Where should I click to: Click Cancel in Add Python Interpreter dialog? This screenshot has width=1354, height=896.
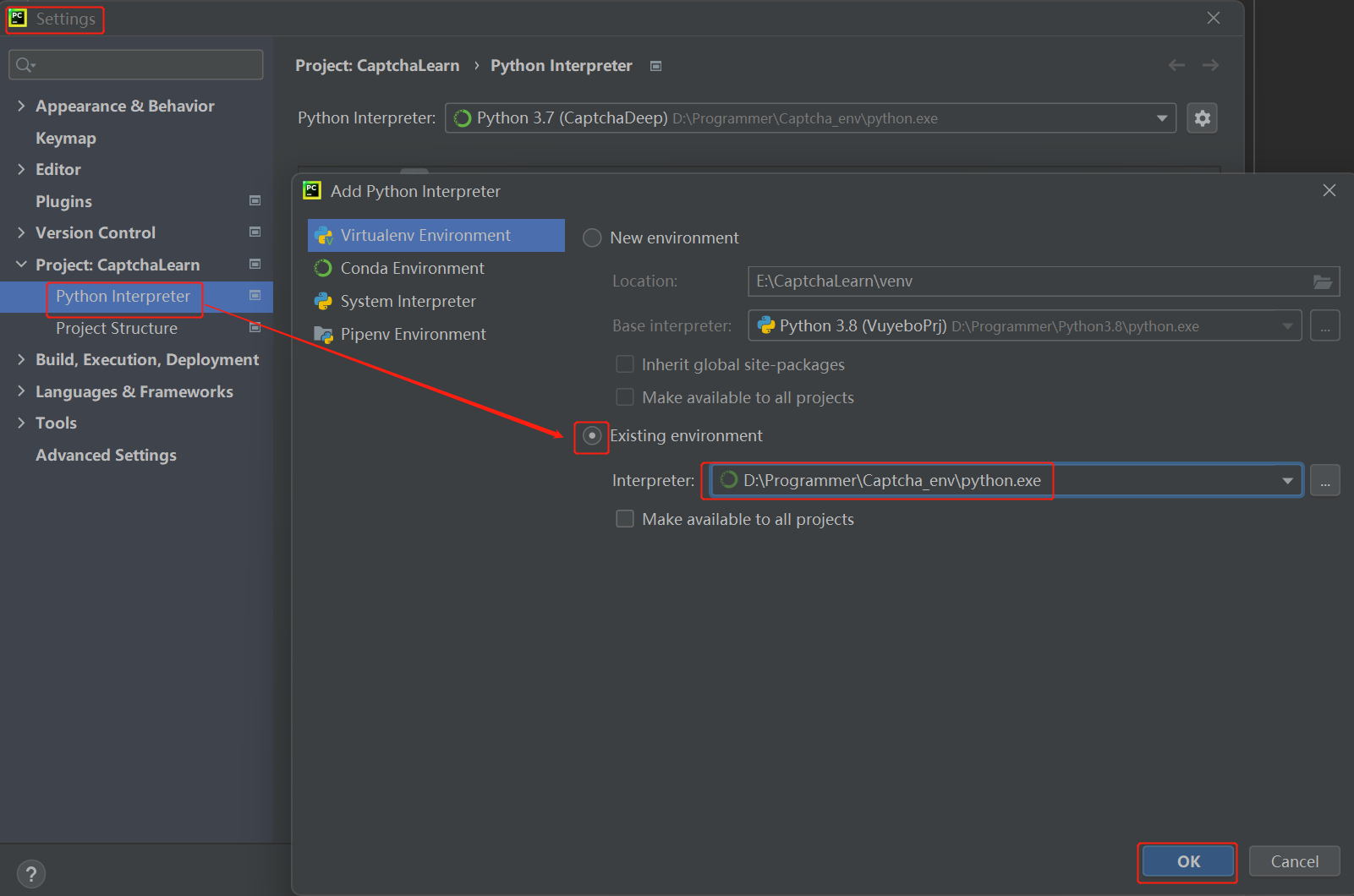pyautogui.click(x=1294, y=861)
